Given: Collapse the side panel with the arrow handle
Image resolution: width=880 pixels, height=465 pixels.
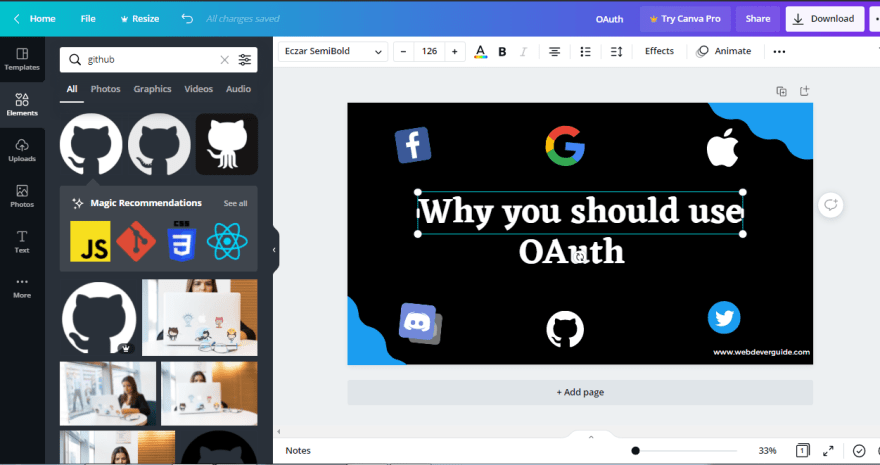Looking at the screenshot, I should click(274, 250).
